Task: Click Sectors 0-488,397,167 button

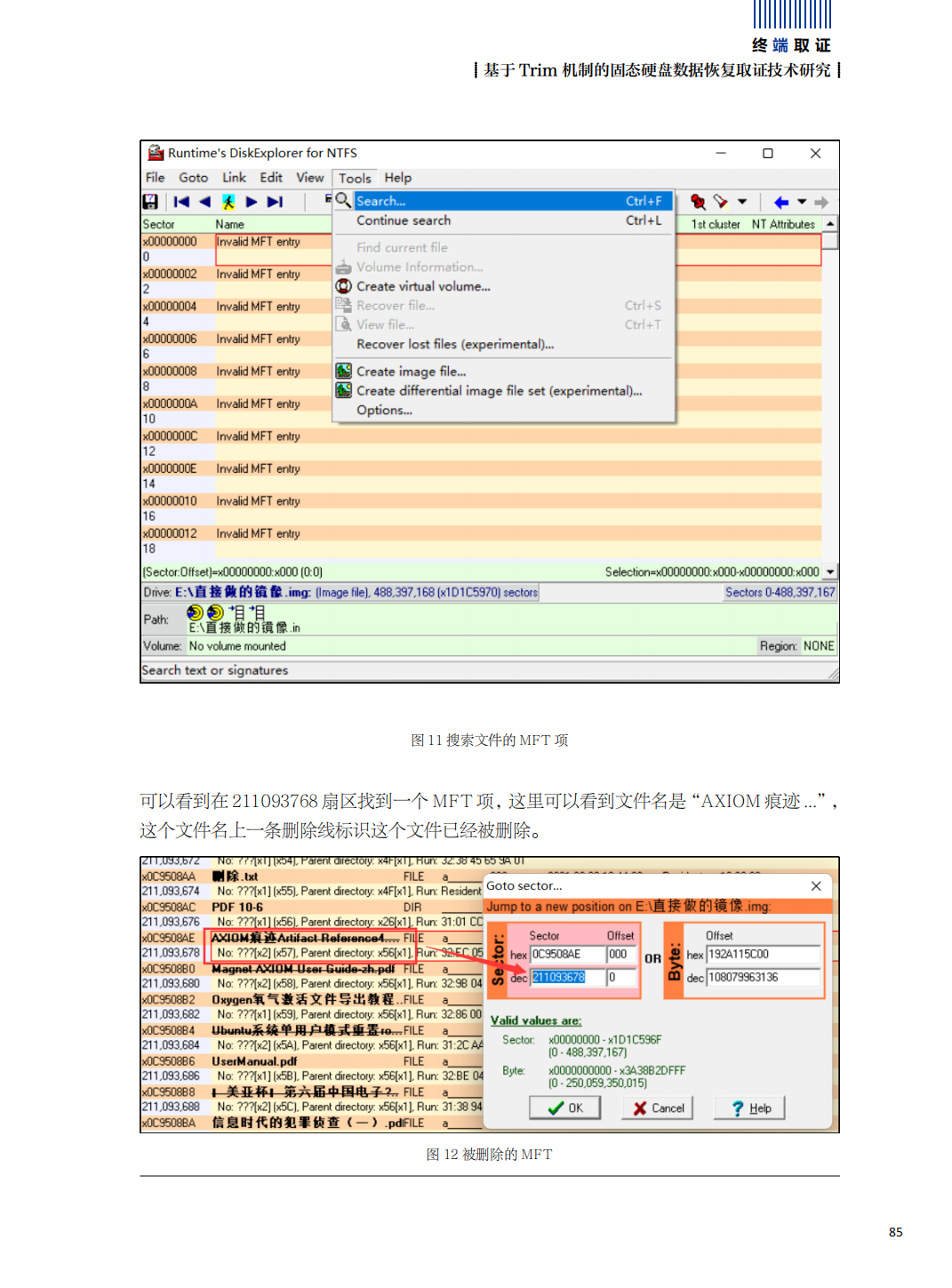Action: [x=780, y=592]
